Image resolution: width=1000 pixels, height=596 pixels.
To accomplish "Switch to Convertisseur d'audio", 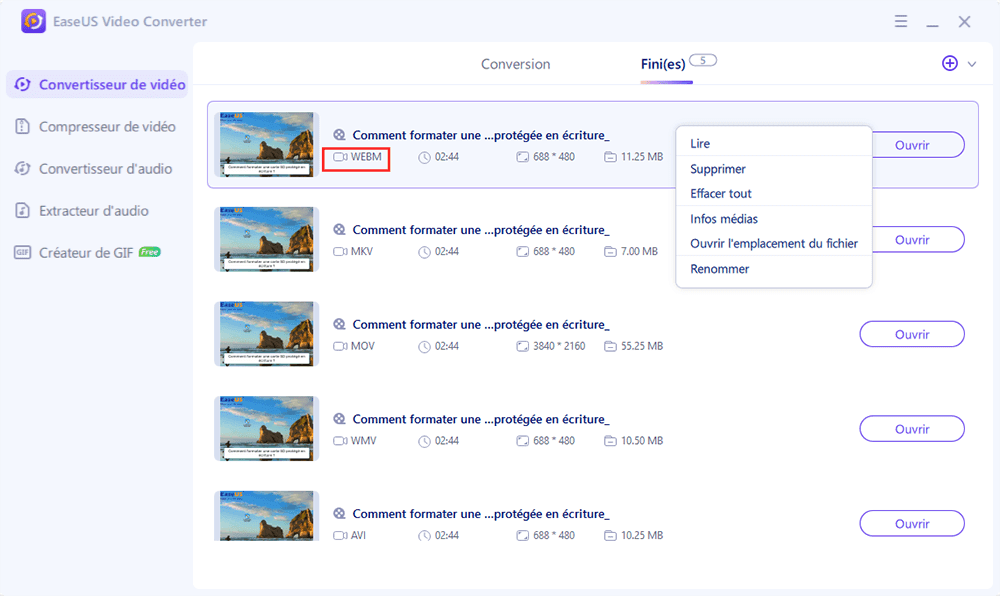I will tap(97, 168).
